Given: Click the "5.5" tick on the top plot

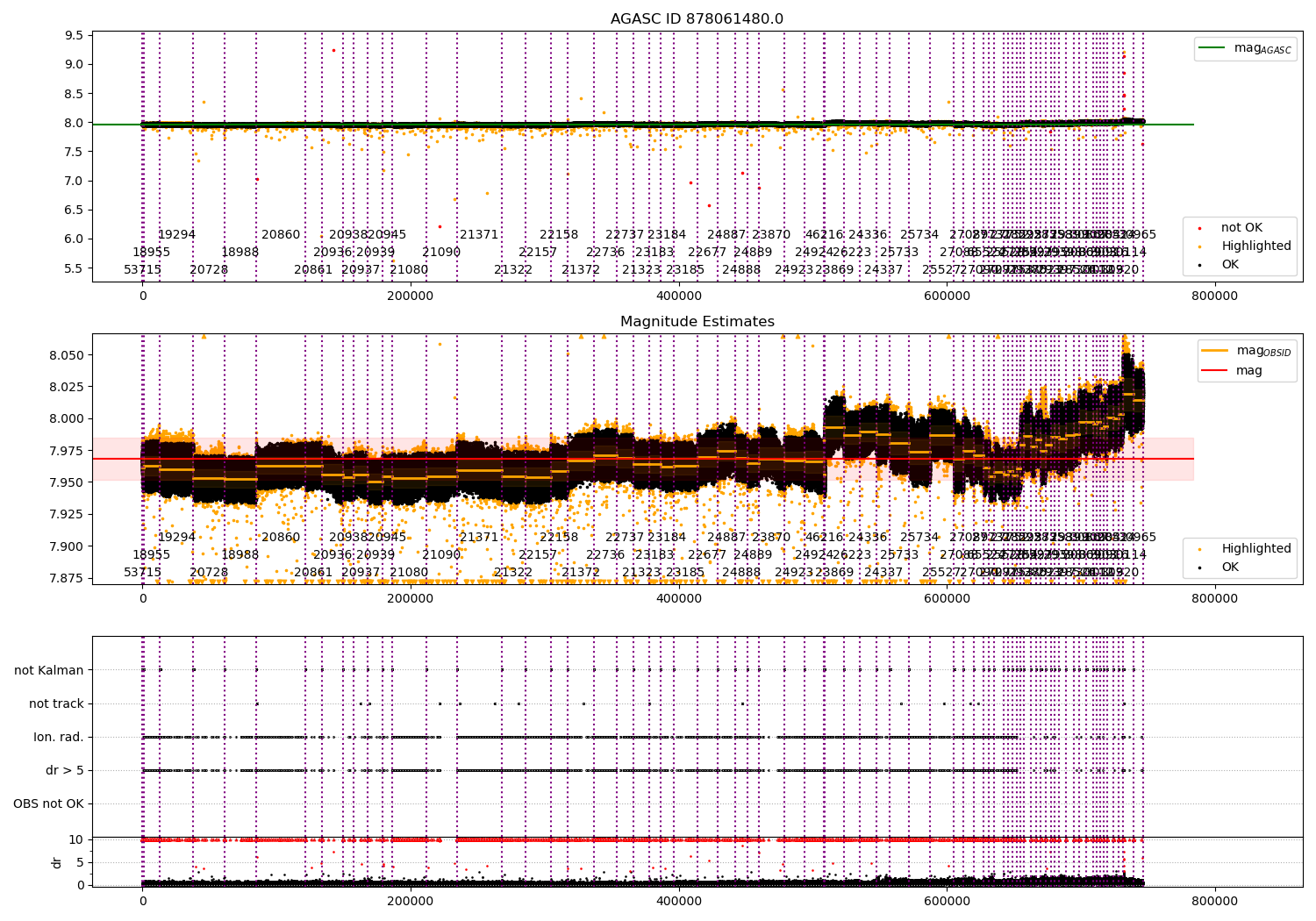Looking at the screenshot, I should 75,268.
